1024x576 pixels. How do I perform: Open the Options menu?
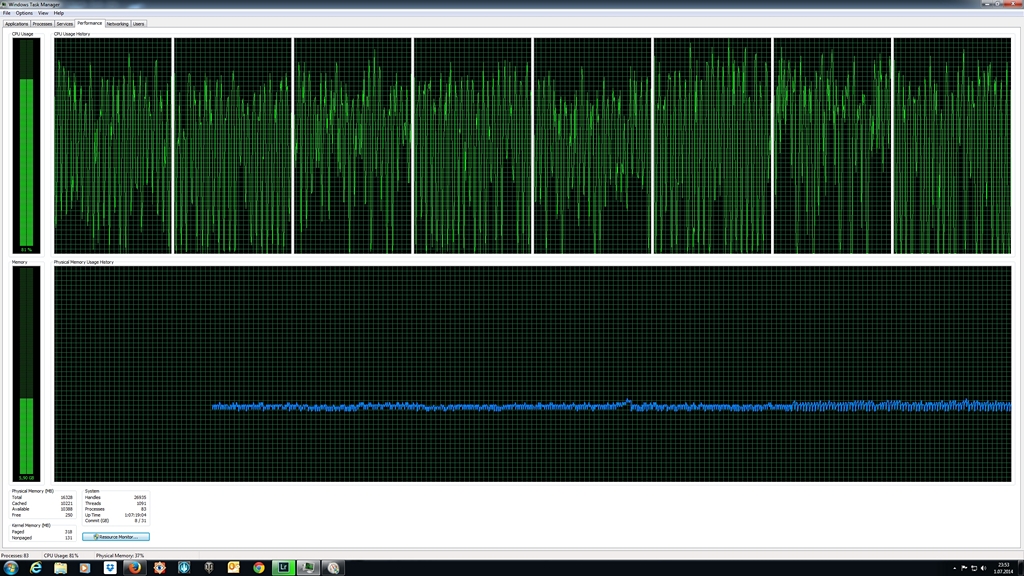[x=24, y=13]
